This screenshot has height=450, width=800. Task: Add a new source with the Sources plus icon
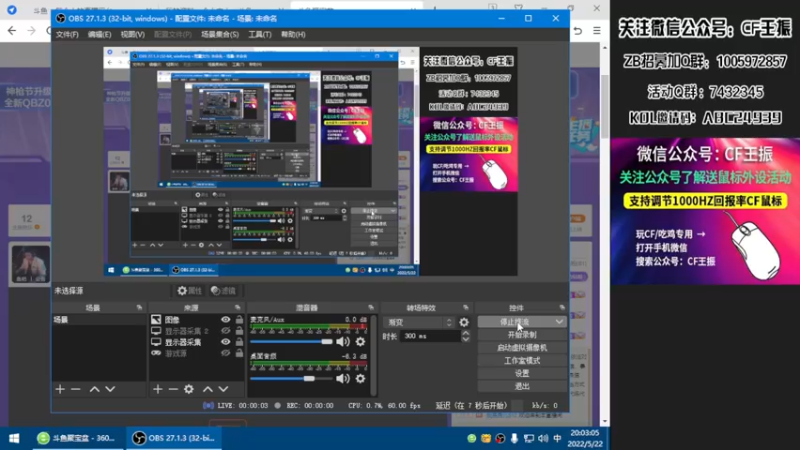tap(158, 389)
